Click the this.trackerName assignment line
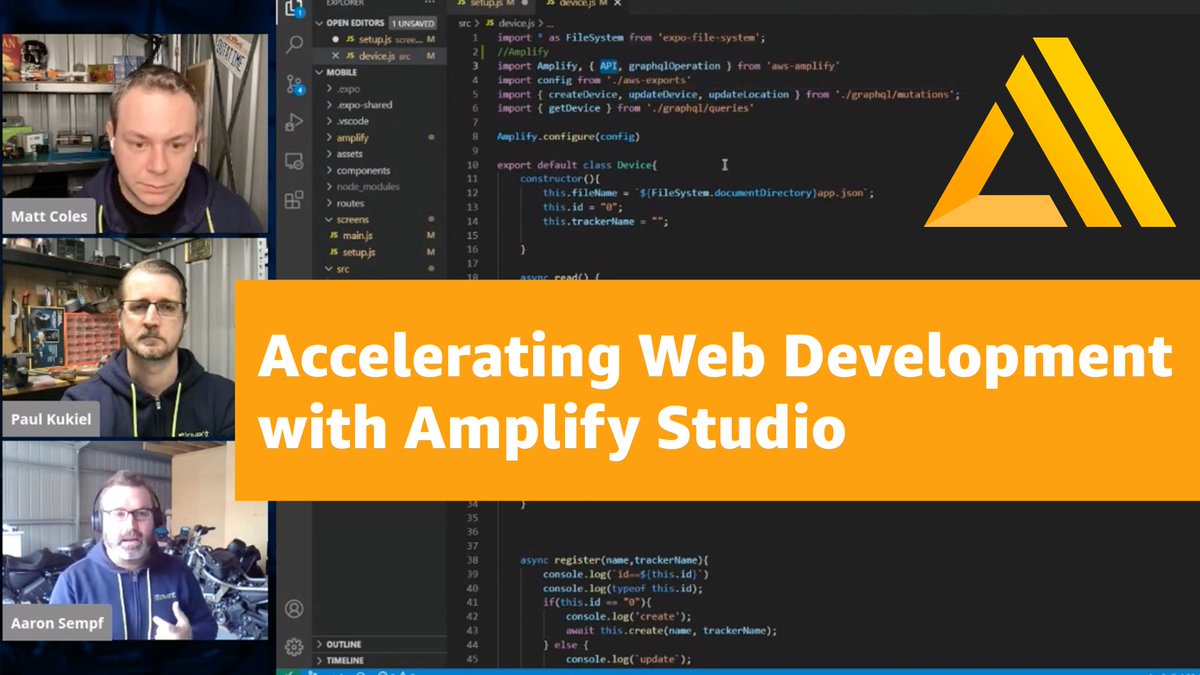The width and height of the screenshot is (1200, 675). click(606, 221)
